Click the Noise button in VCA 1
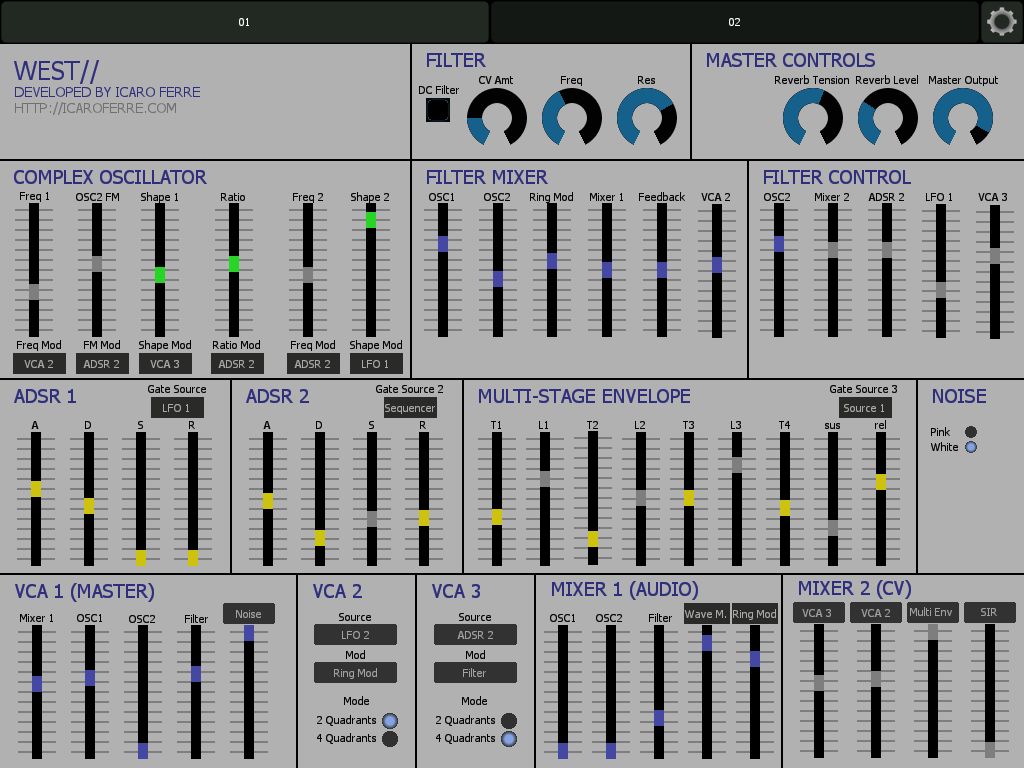Viewport: 1024px width, 768px height. click(x=249, y=614)
